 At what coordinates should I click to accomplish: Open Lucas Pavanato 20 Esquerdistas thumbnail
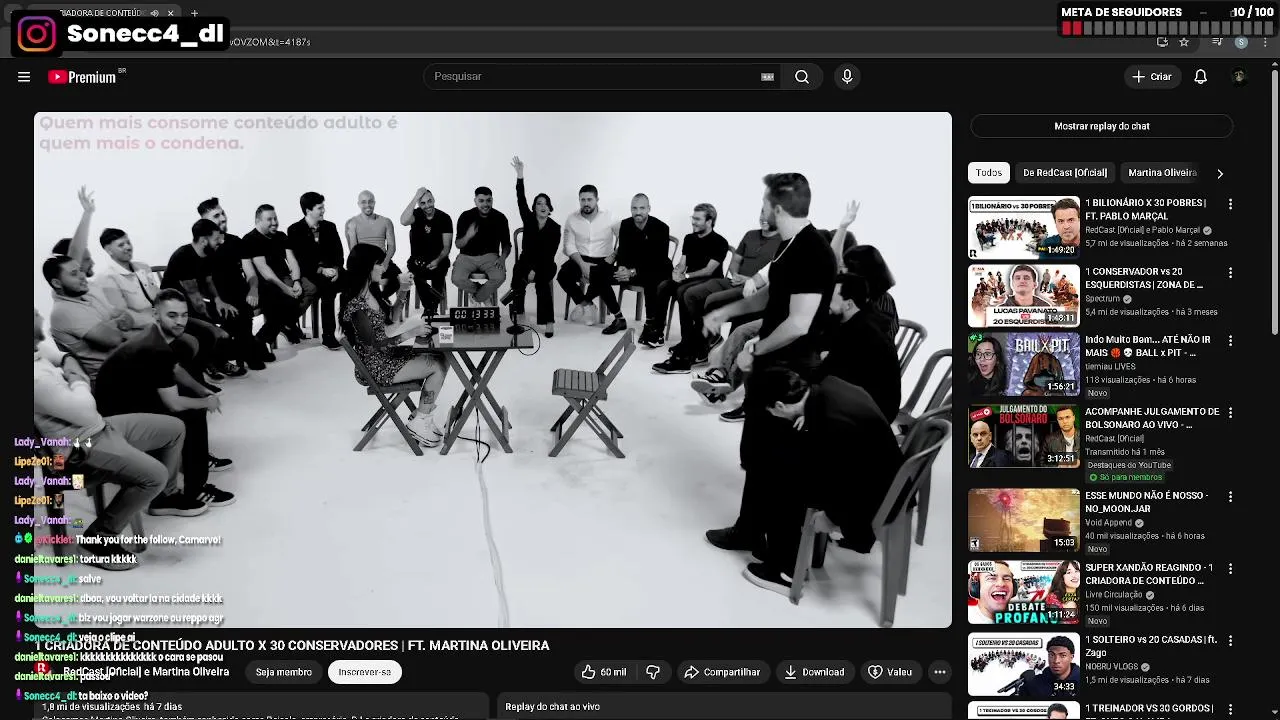point(1024,296)
